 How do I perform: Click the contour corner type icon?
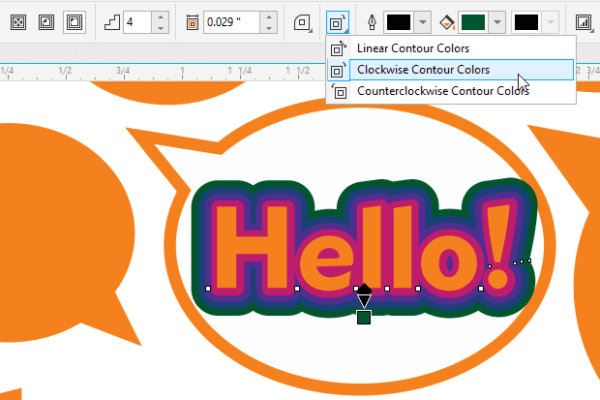coord(301,20)
